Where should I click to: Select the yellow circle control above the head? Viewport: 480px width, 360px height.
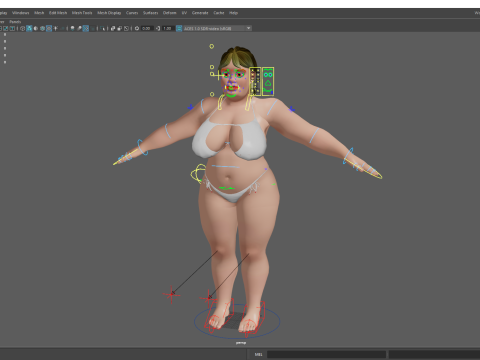[x=211, y=46]
